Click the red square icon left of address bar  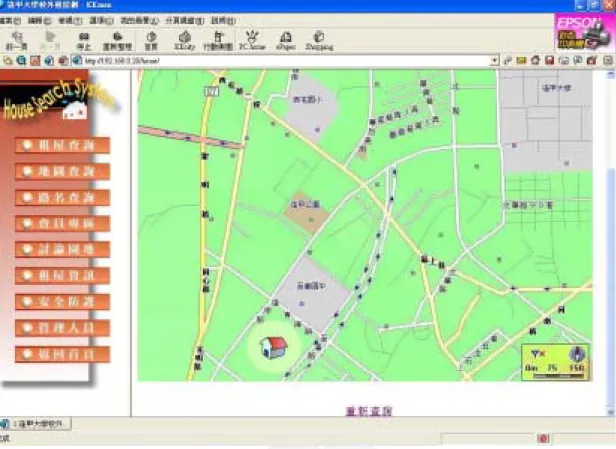tap(35, 61)
